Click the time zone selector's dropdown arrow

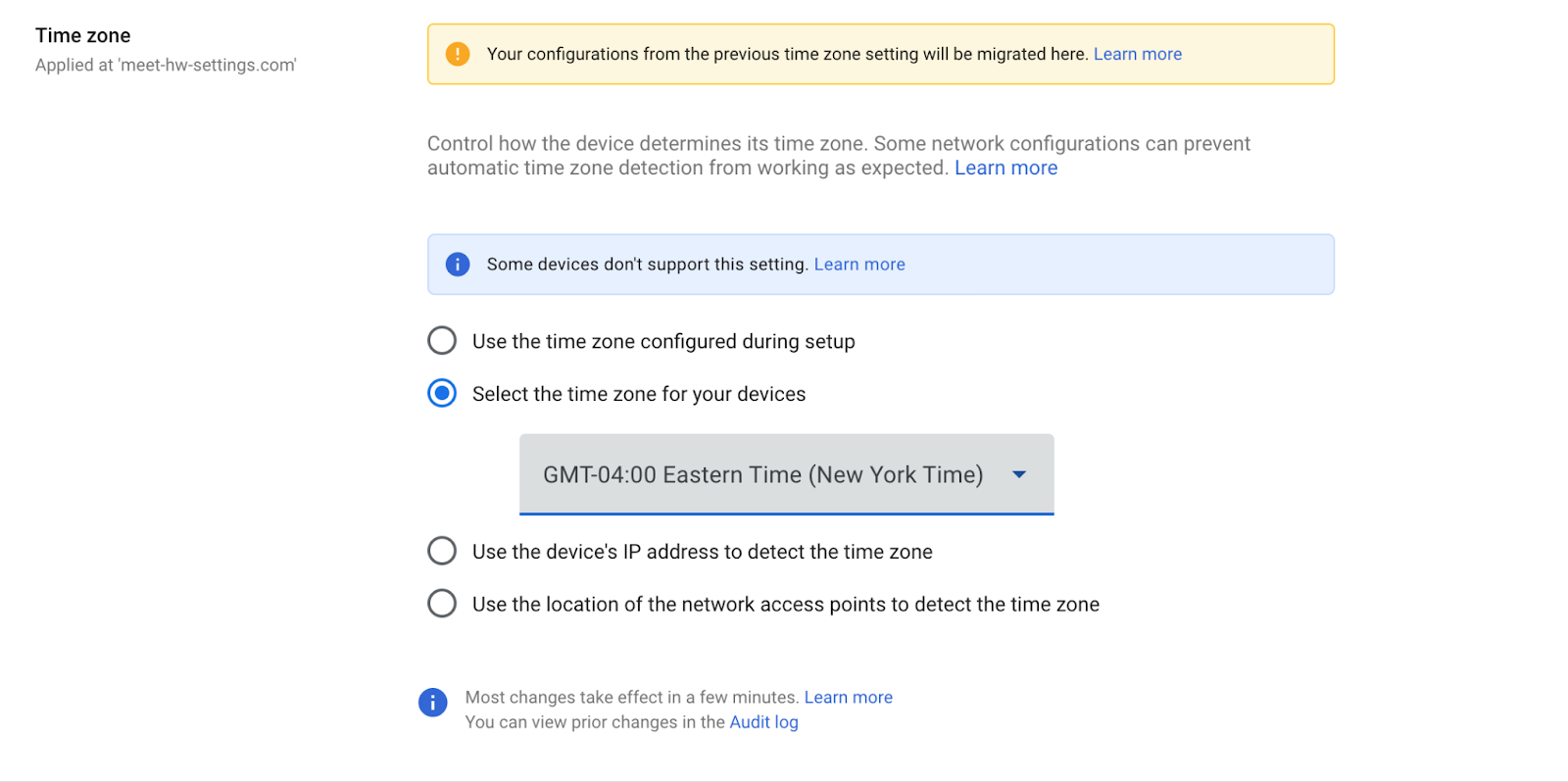pos(1019,475)
